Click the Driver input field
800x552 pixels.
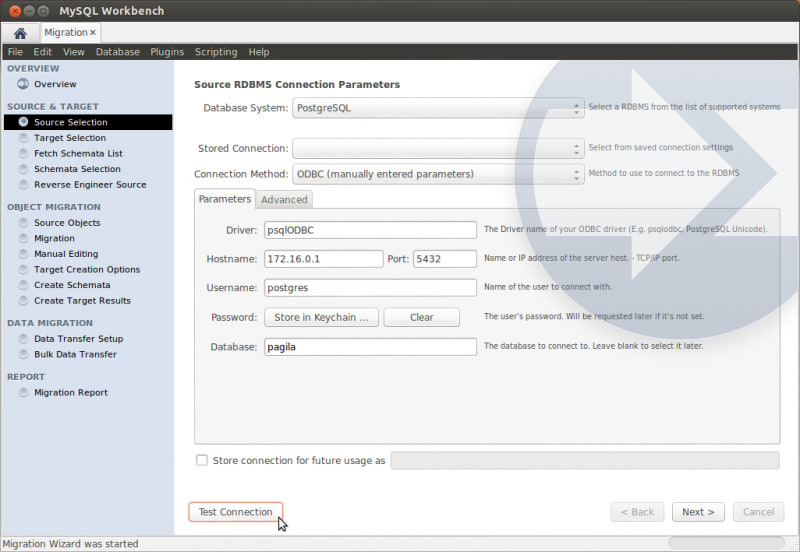370,230
